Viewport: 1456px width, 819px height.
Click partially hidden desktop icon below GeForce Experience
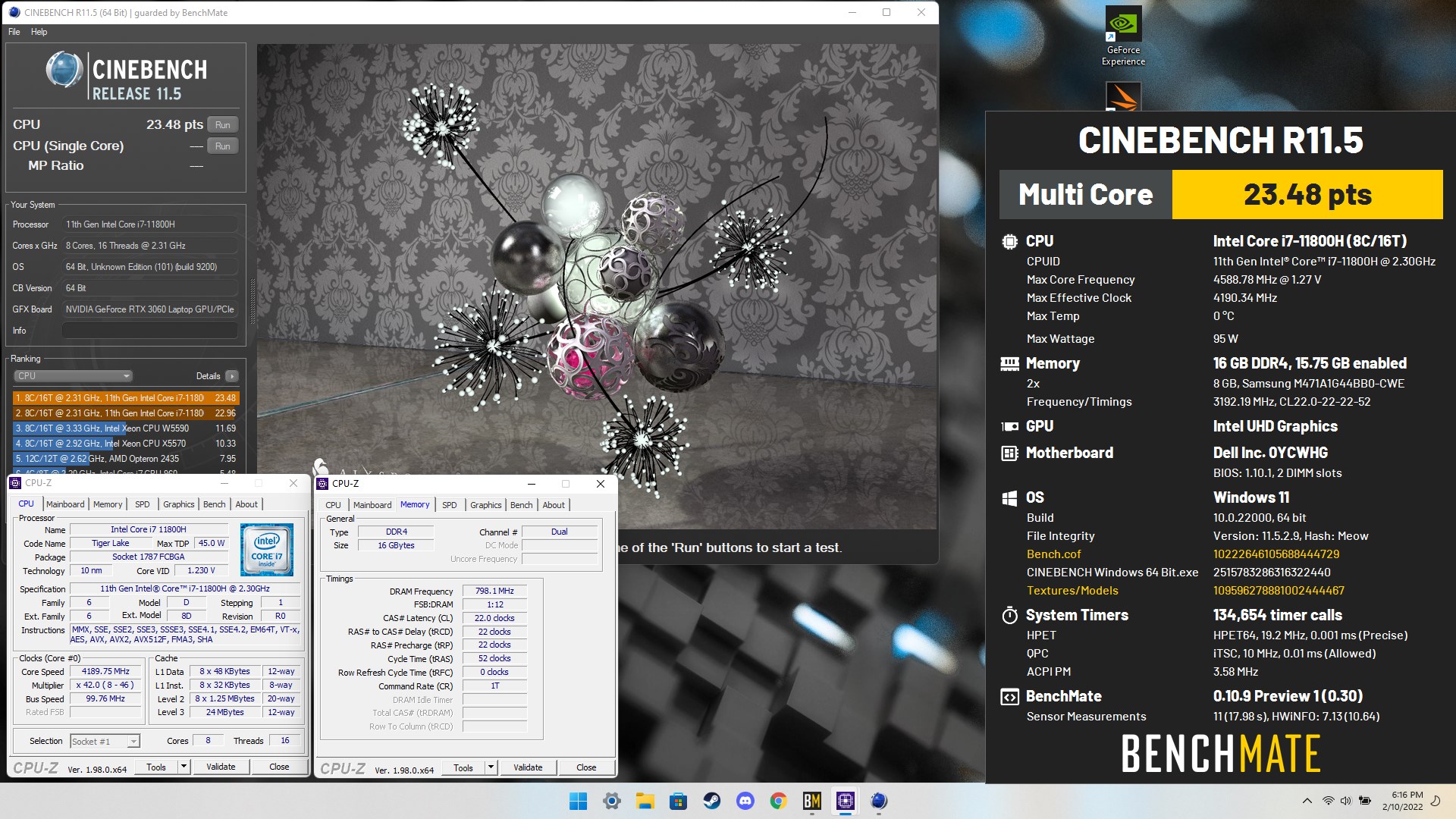[x=1123, y=96]
